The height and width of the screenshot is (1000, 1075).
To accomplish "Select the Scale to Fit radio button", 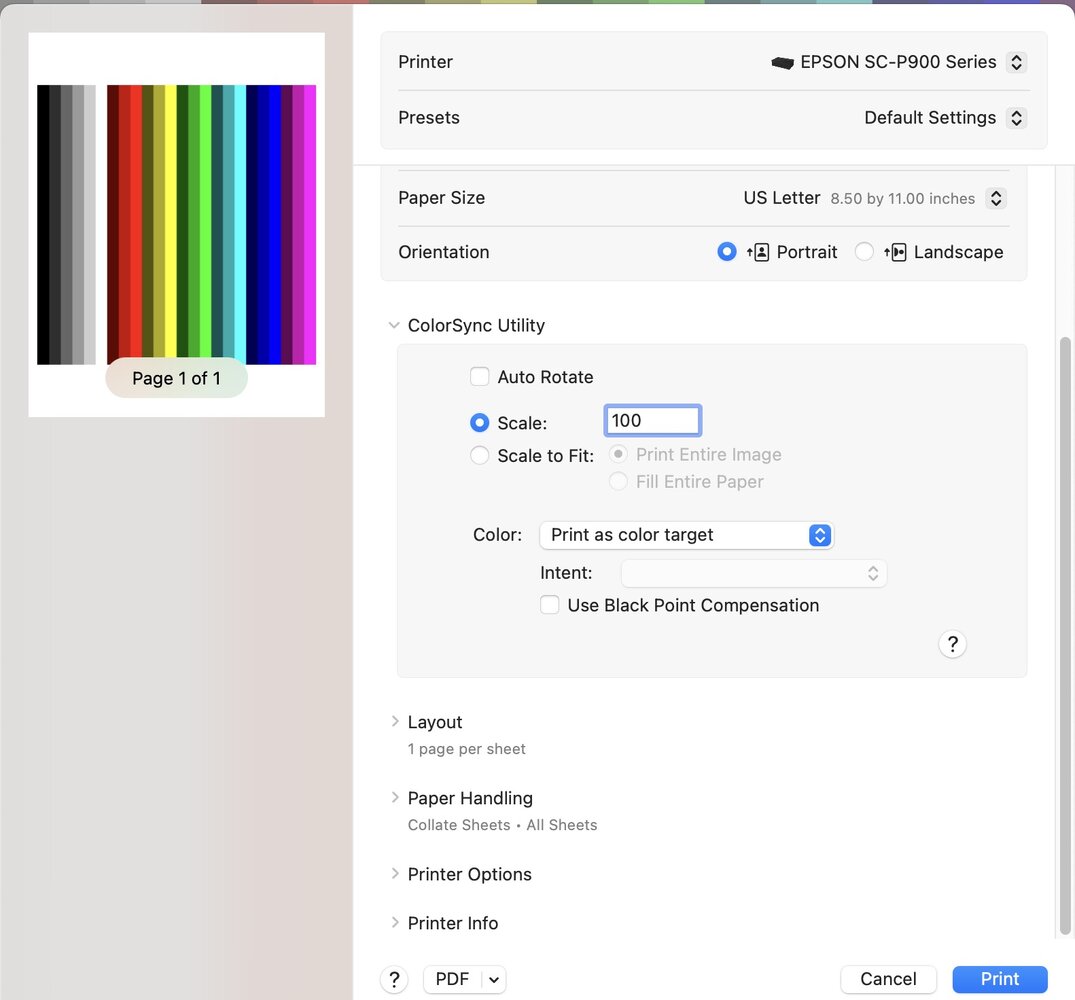I will (x=480, y=455).
